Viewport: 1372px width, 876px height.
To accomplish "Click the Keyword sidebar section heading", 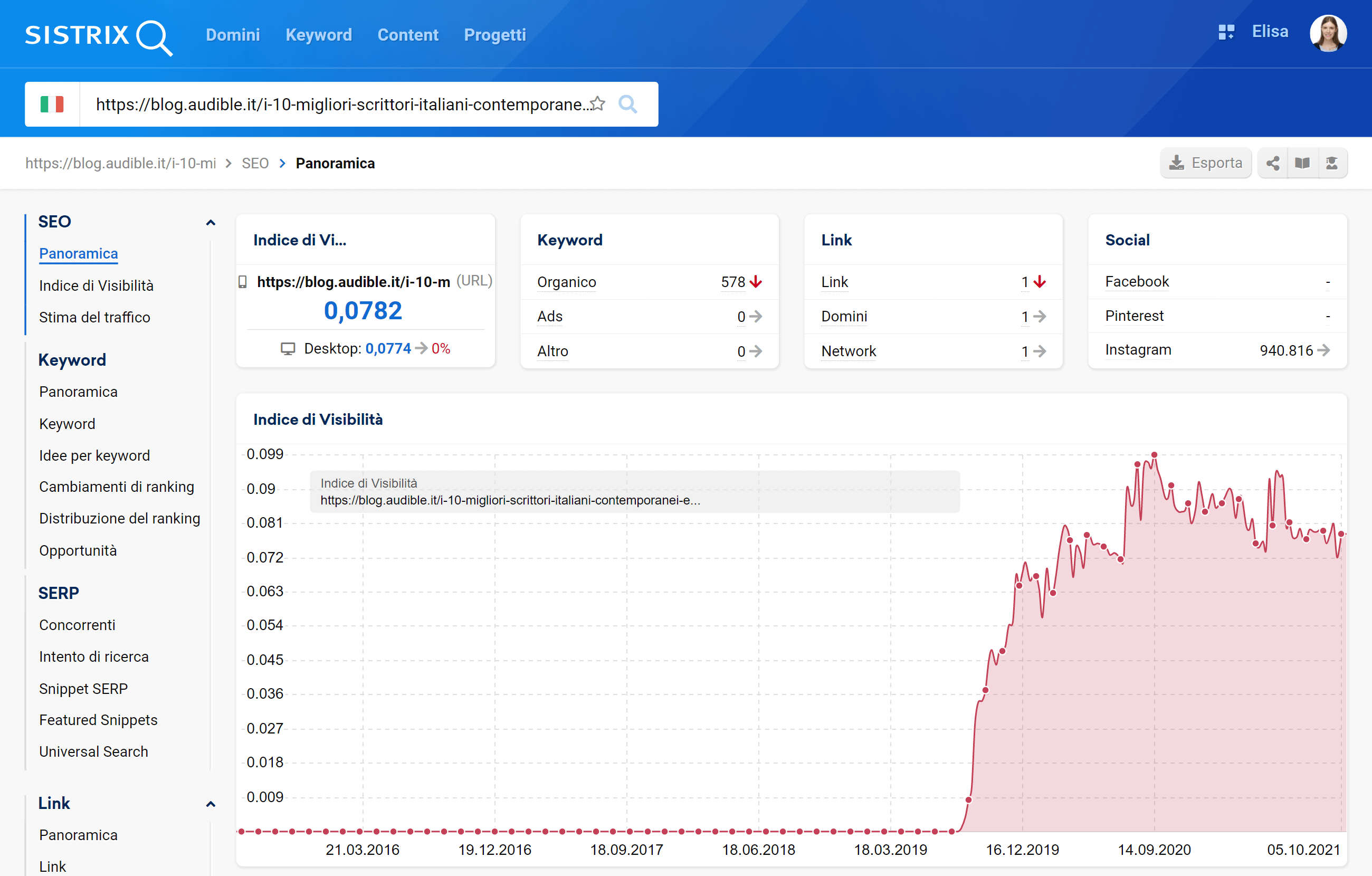I will click(72, 360).
